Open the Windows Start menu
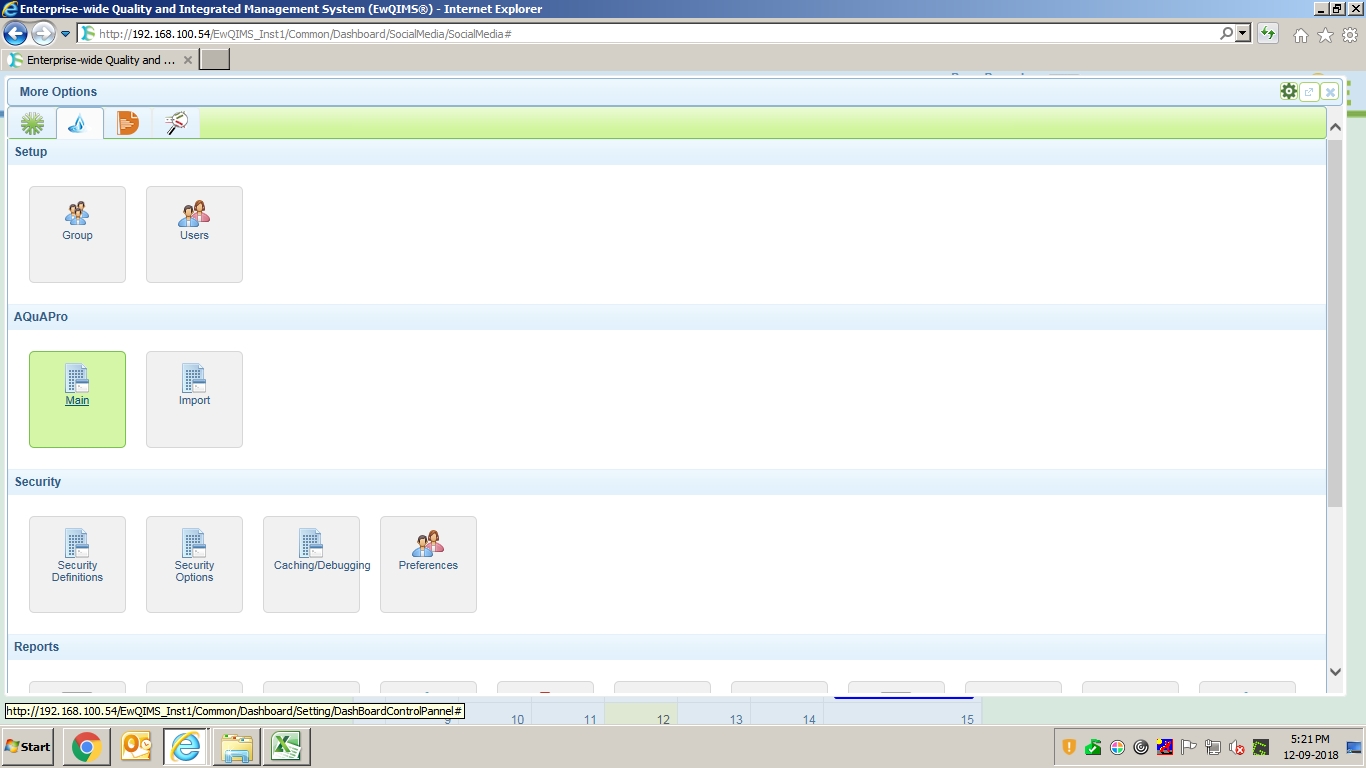1366x768 pixels. (x=28, y=747)
